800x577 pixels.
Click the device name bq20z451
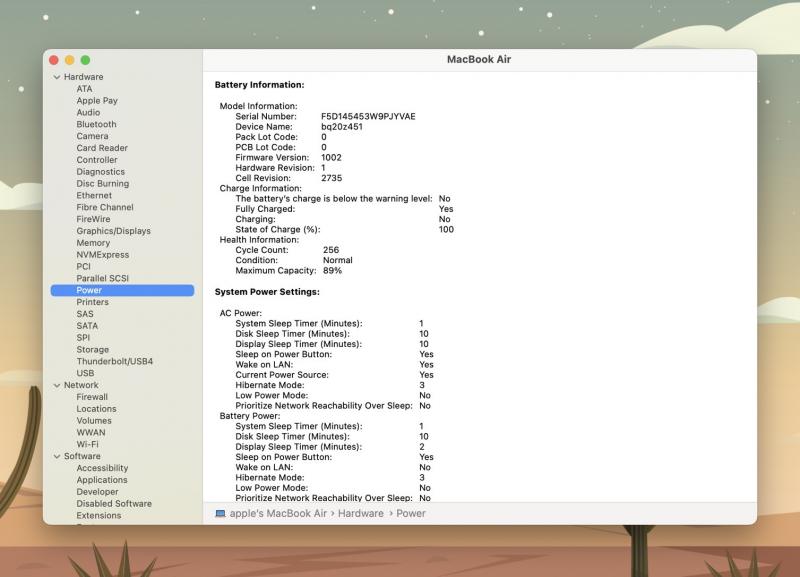click(x=342, y=127)
